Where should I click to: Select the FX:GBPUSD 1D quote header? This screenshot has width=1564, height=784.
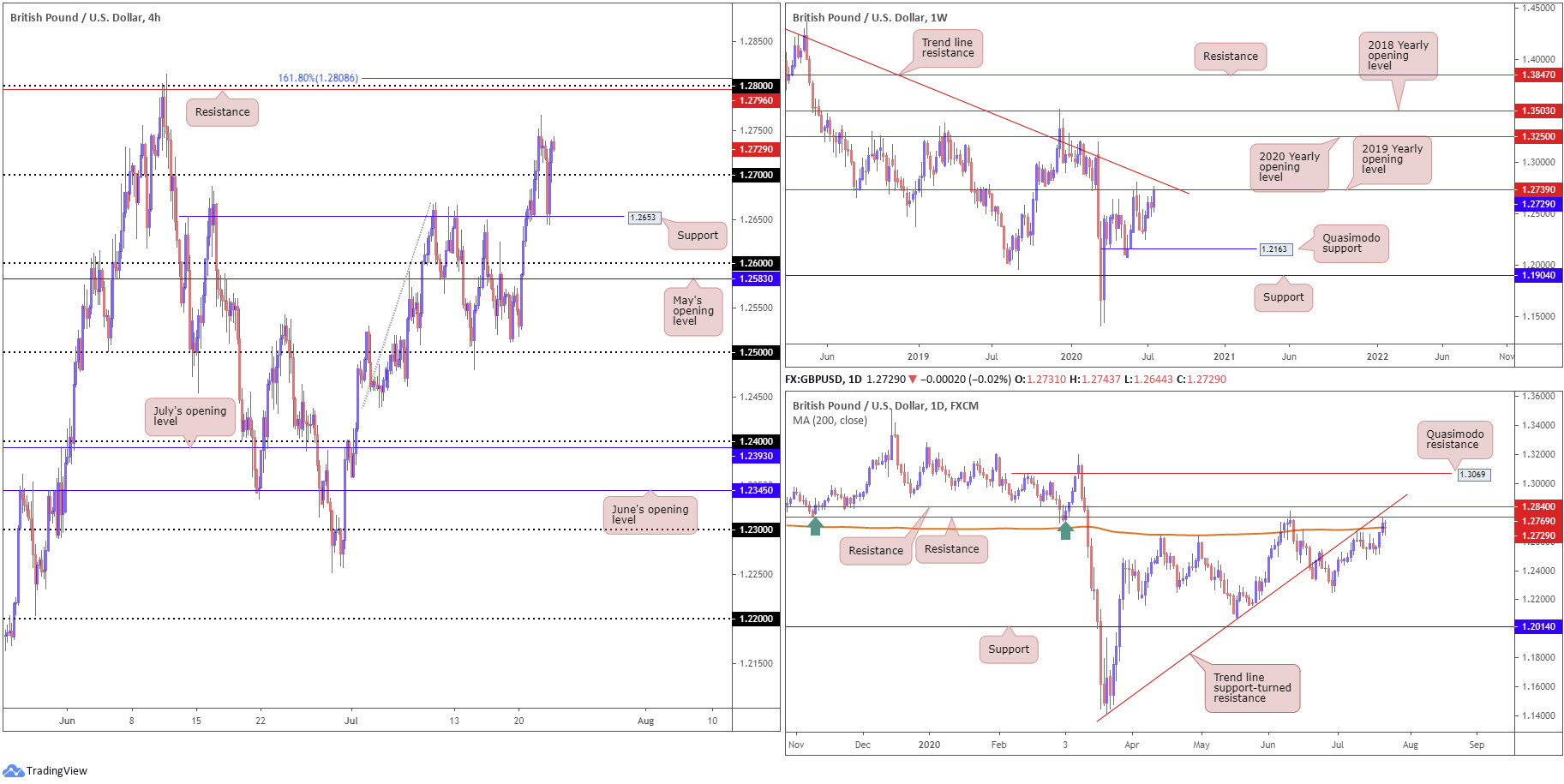click(1005, 380)
